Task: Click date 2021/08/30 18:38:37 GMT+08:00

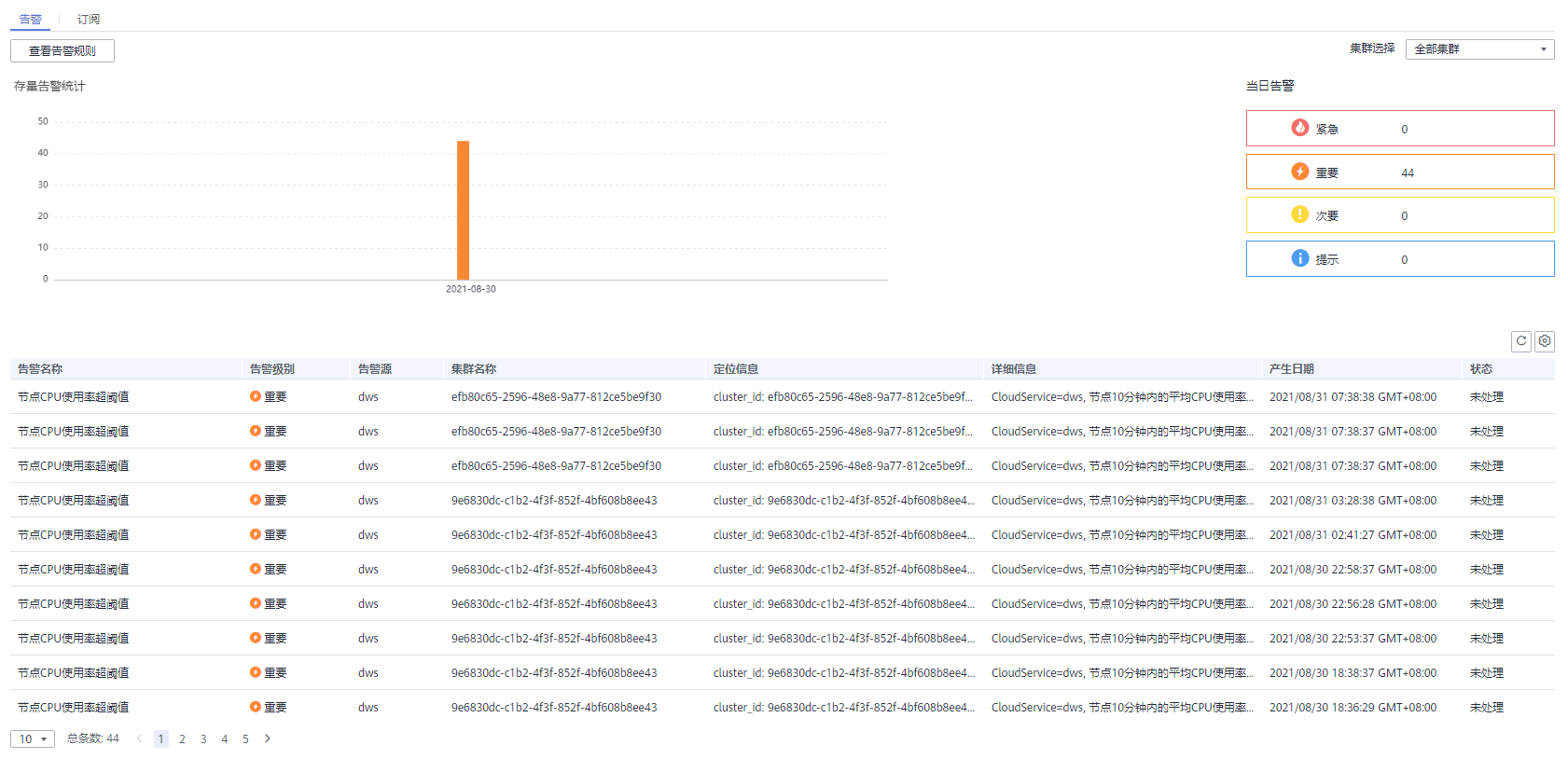Action: tap(1353, 673)
